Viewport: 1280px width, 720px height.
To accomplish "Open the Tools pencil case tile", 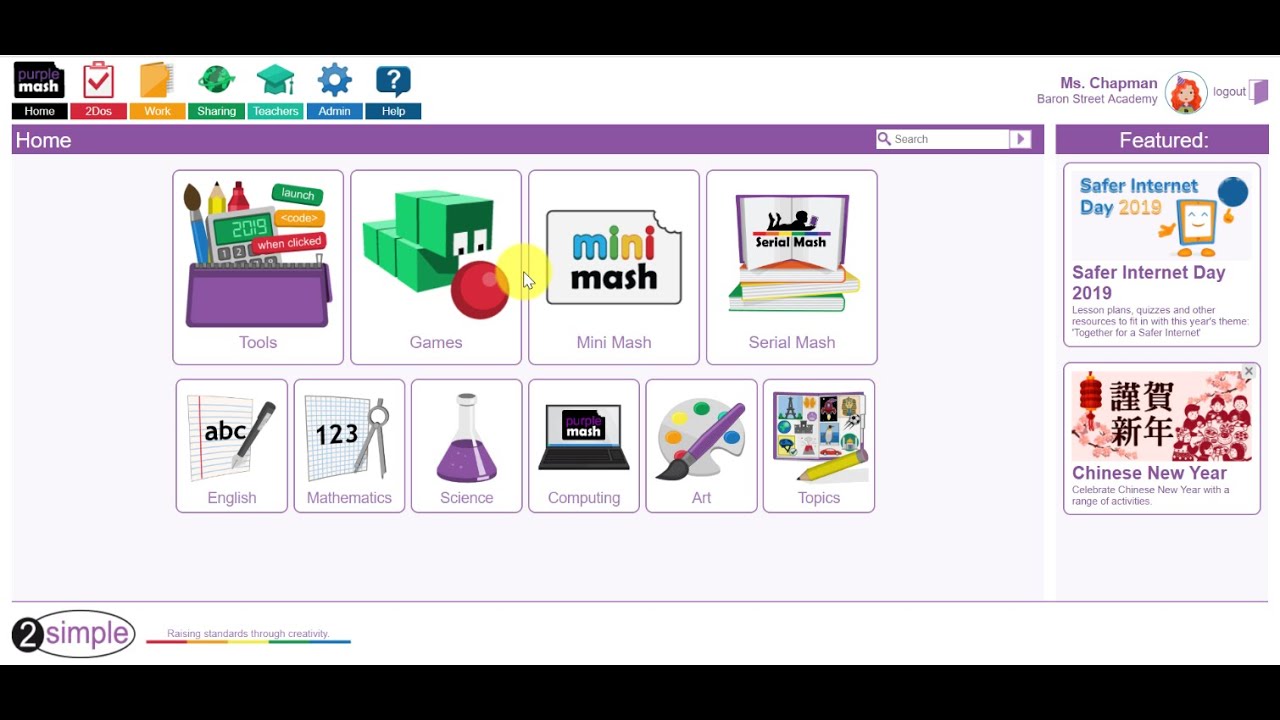I will (x=258, y=267).
